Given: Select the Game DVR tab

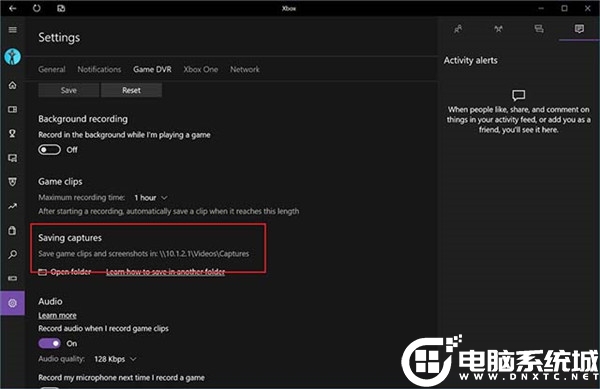Looking at the screenshot, I should (x=152, y=69).
